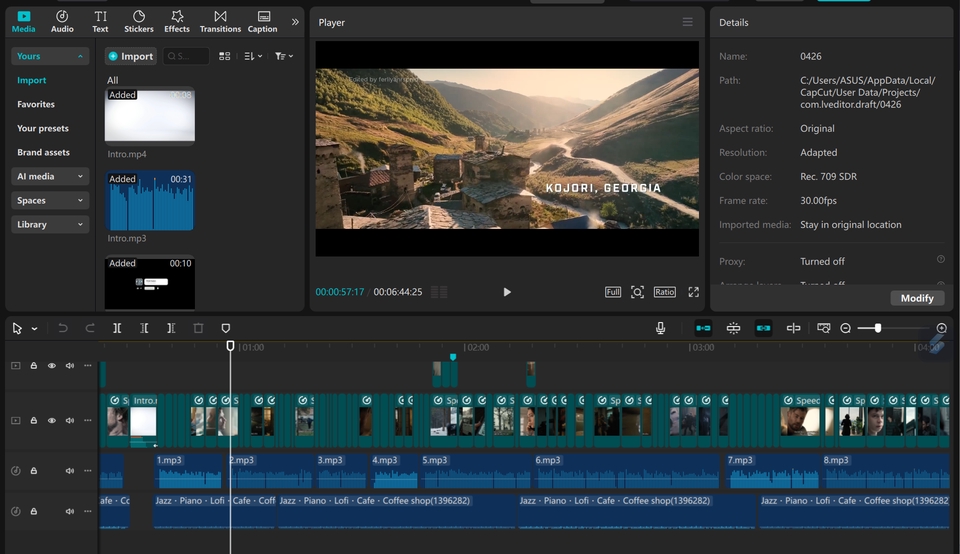
Task: Switch to the Transitions tab
Action: [220, 21]
